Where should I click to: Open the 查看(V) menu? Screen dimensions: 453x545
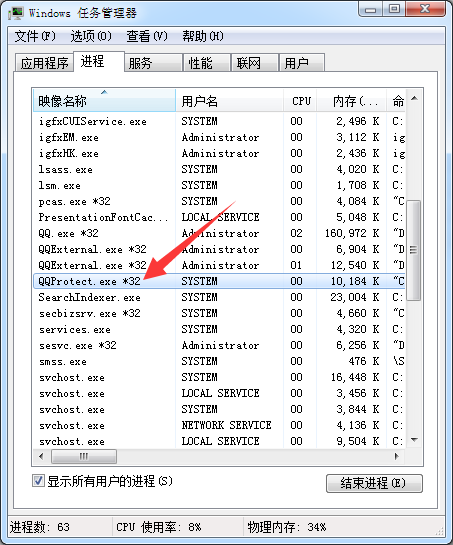[x=147, y=36]
